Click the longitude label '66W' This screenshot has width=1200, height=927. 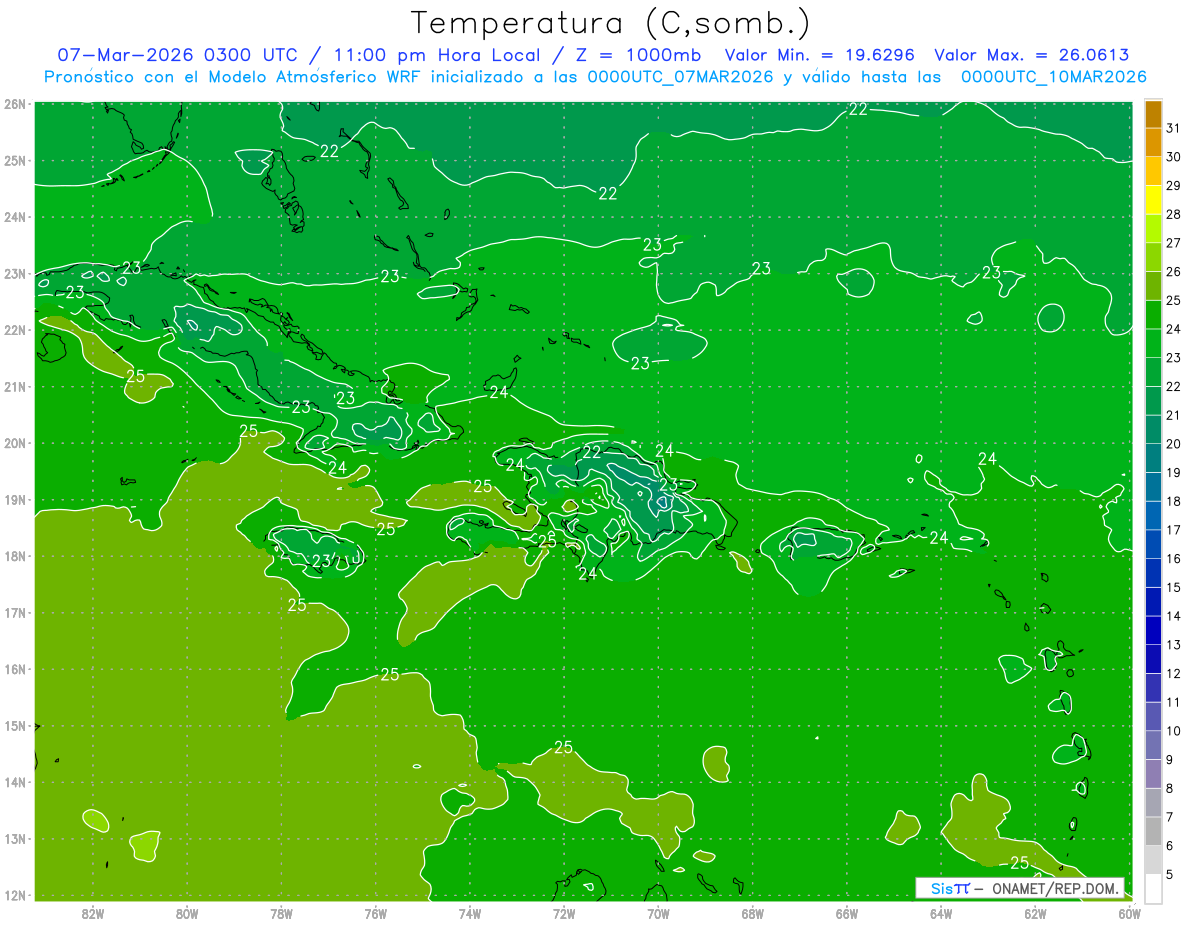(847, 913)
